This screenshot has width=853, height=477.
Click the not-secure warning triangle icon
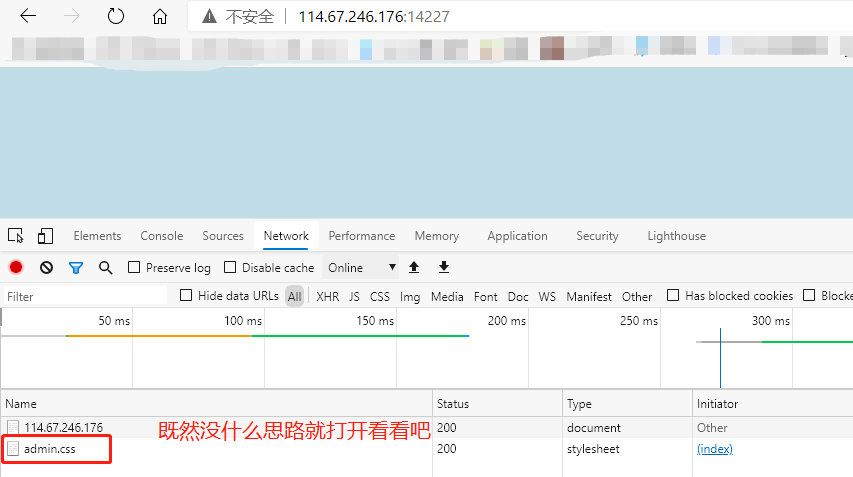tap(209, 17)
